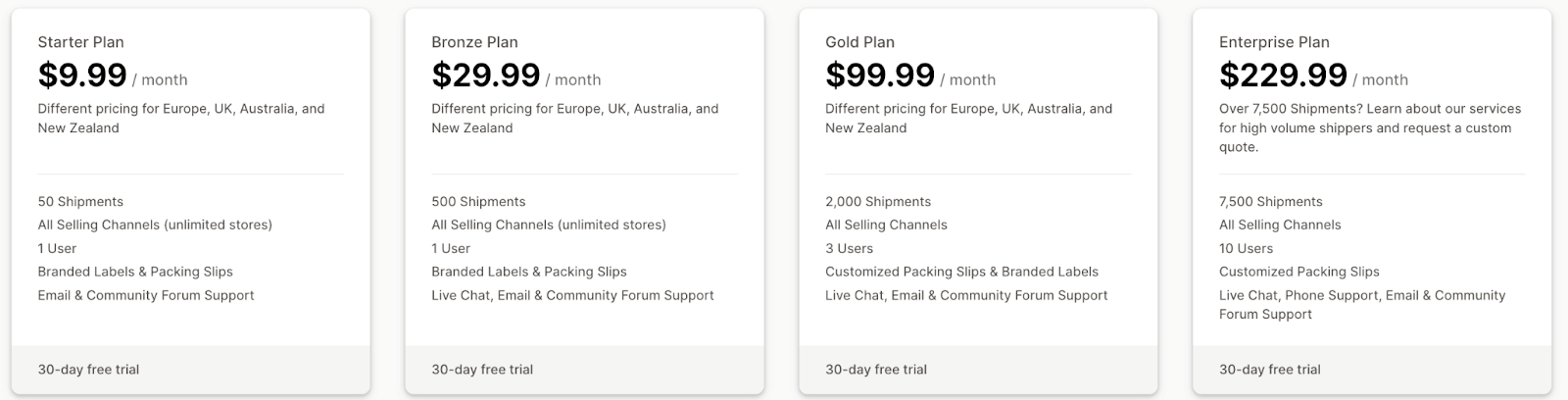Screen dimensions: 1568x400
Task: Choose Gold Plan's 30-day free trial
Action: pyautogui.click(x=876, y=370)
